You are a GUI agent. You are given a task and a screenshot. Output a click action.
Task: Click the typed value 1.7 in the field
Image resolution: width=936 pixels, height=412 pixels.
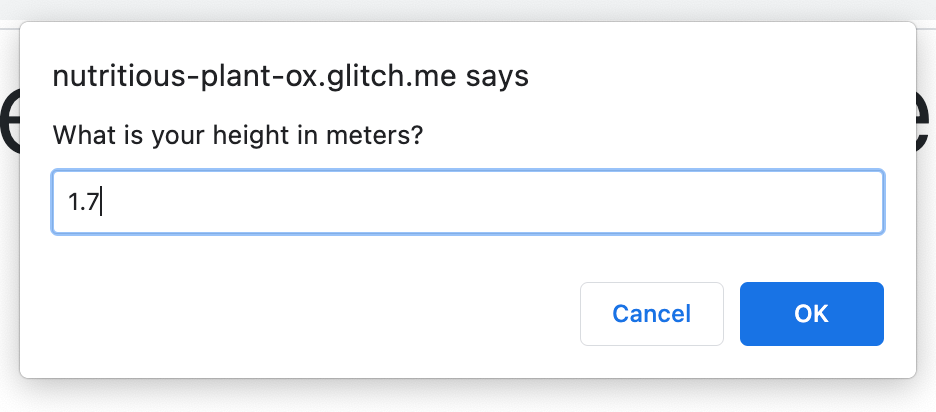tap(84, 202)
